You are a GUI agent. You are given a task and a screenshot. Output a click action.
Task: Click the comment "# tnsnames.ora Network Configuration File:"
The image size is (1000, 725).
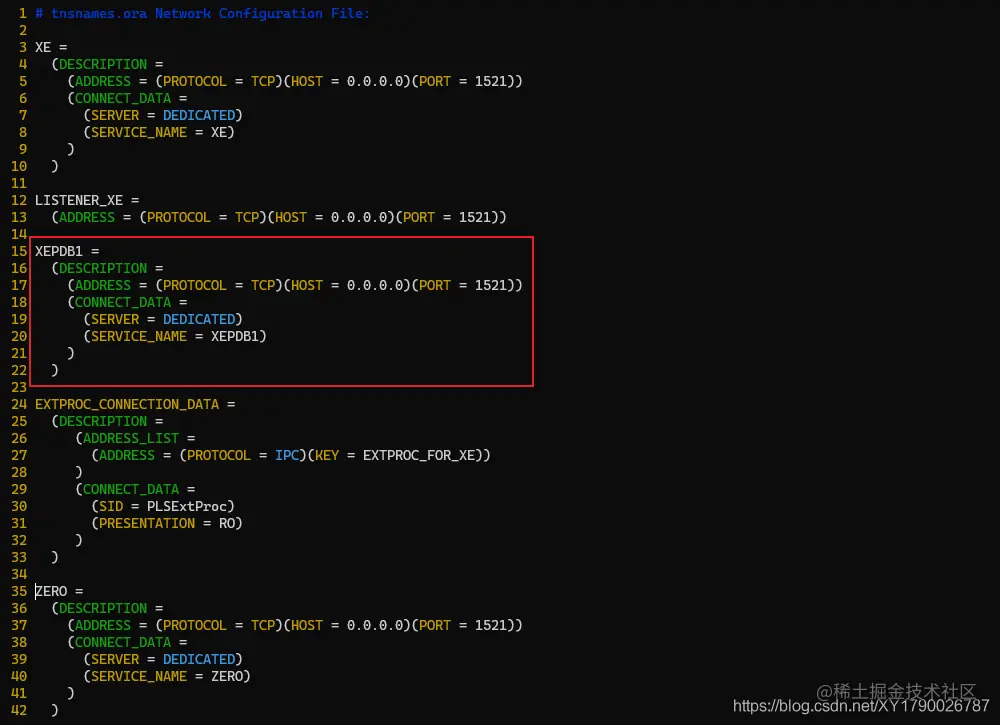(x=202, y=13)
